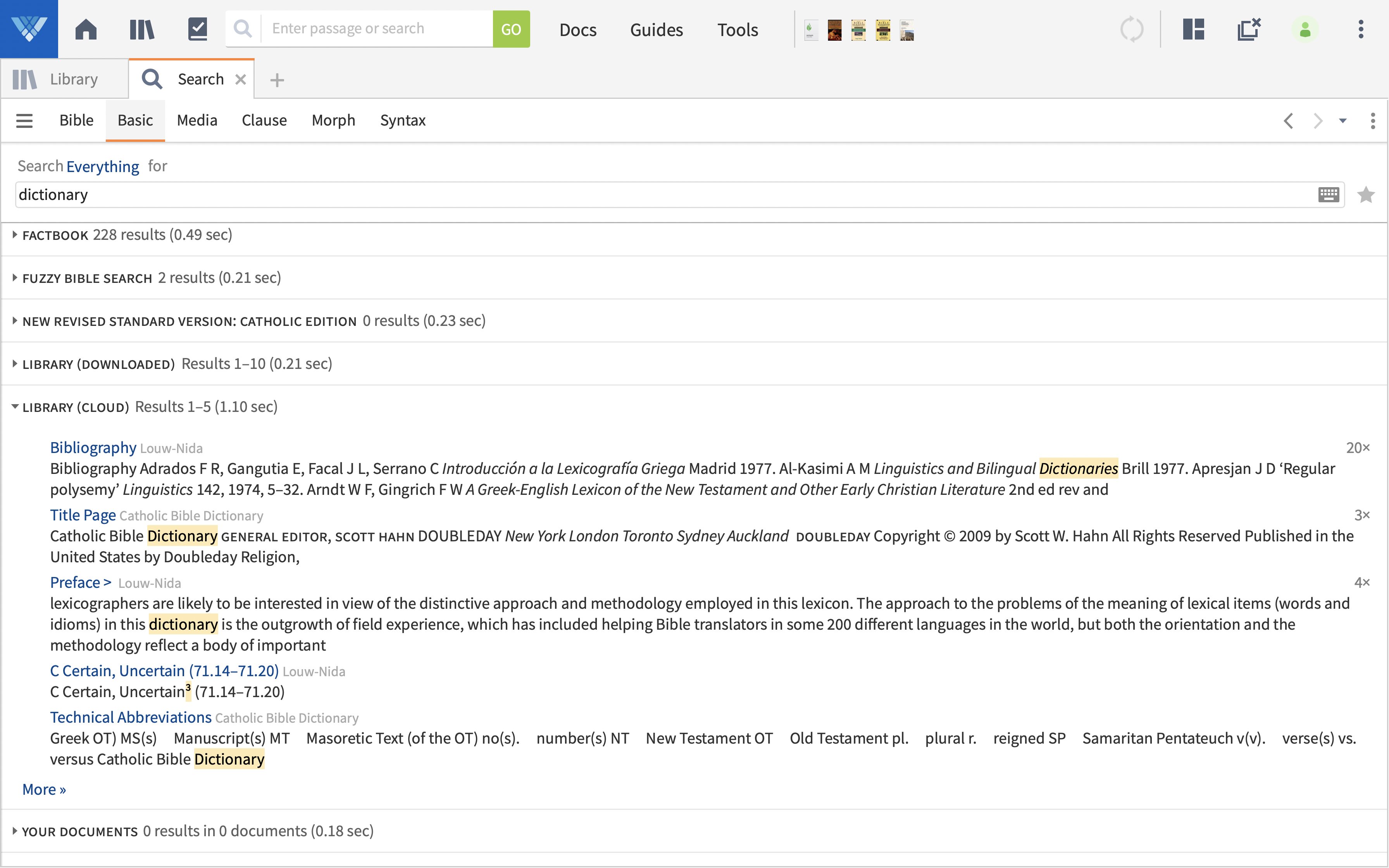Go forward in search history
1389x868 pixels.
pyautogui.click(x=1318, y=121)
